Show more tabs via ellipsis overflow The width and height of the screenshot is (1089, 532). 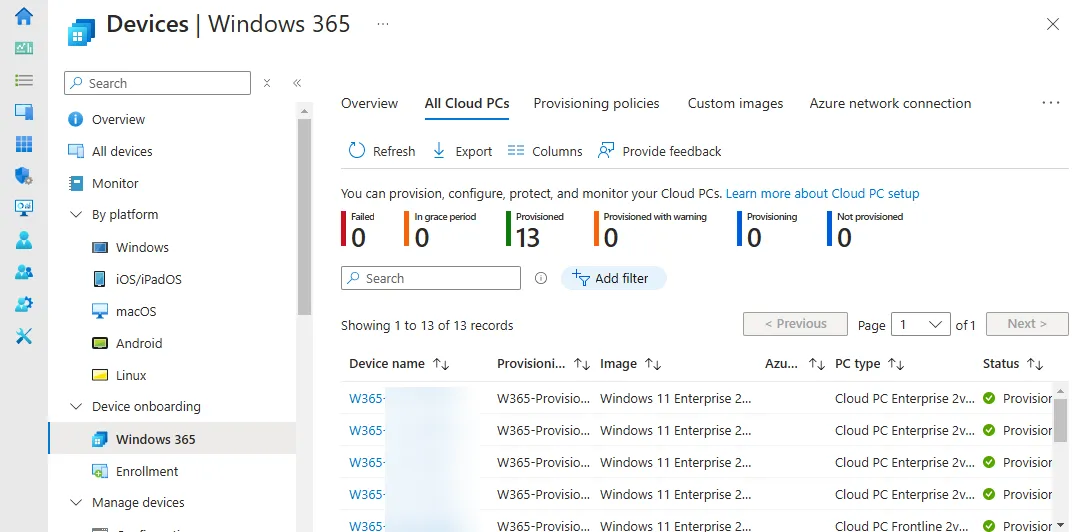[x=1051, y=103]
